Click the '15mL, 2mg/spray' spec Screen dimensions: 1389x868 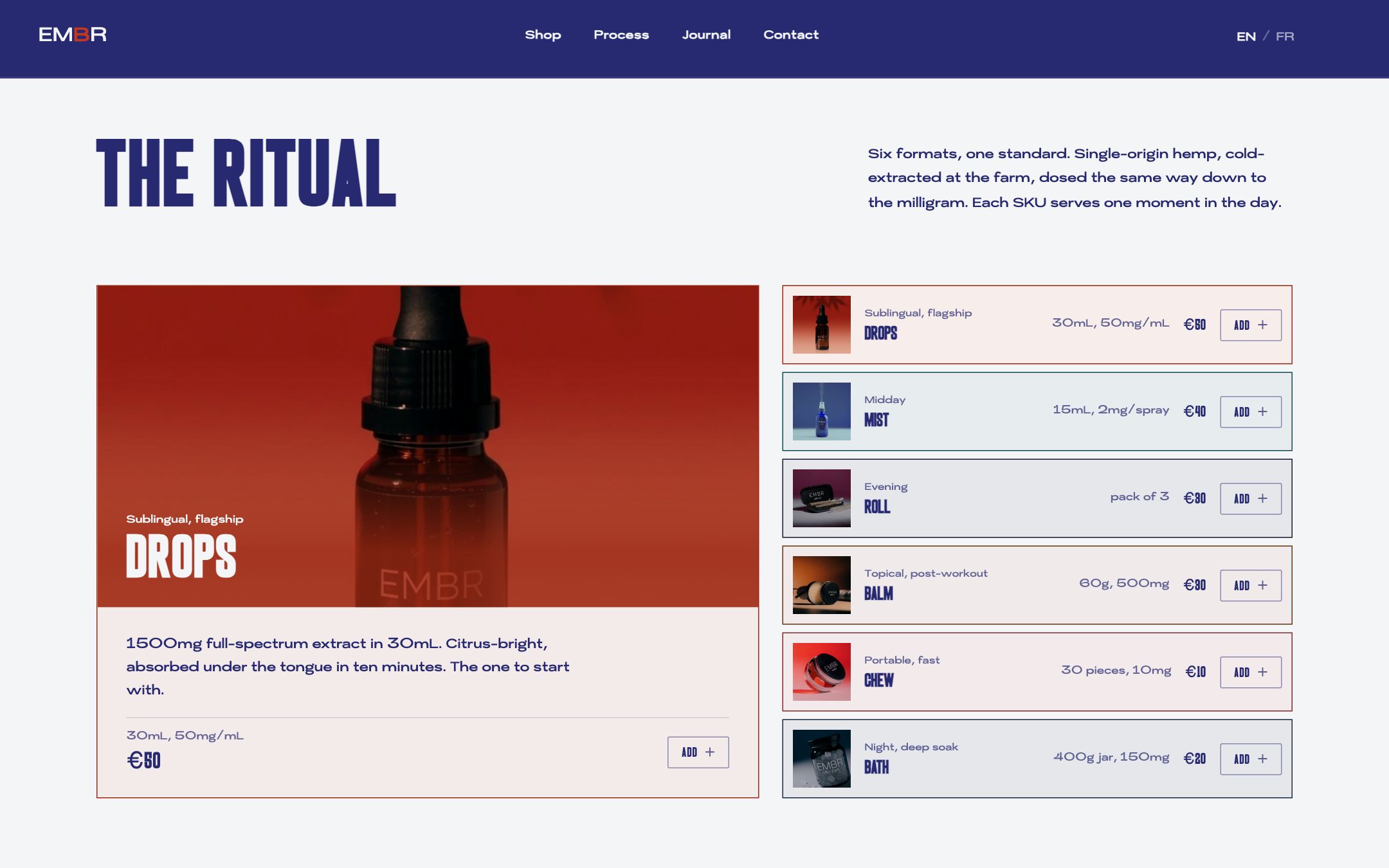(1111, 410)
